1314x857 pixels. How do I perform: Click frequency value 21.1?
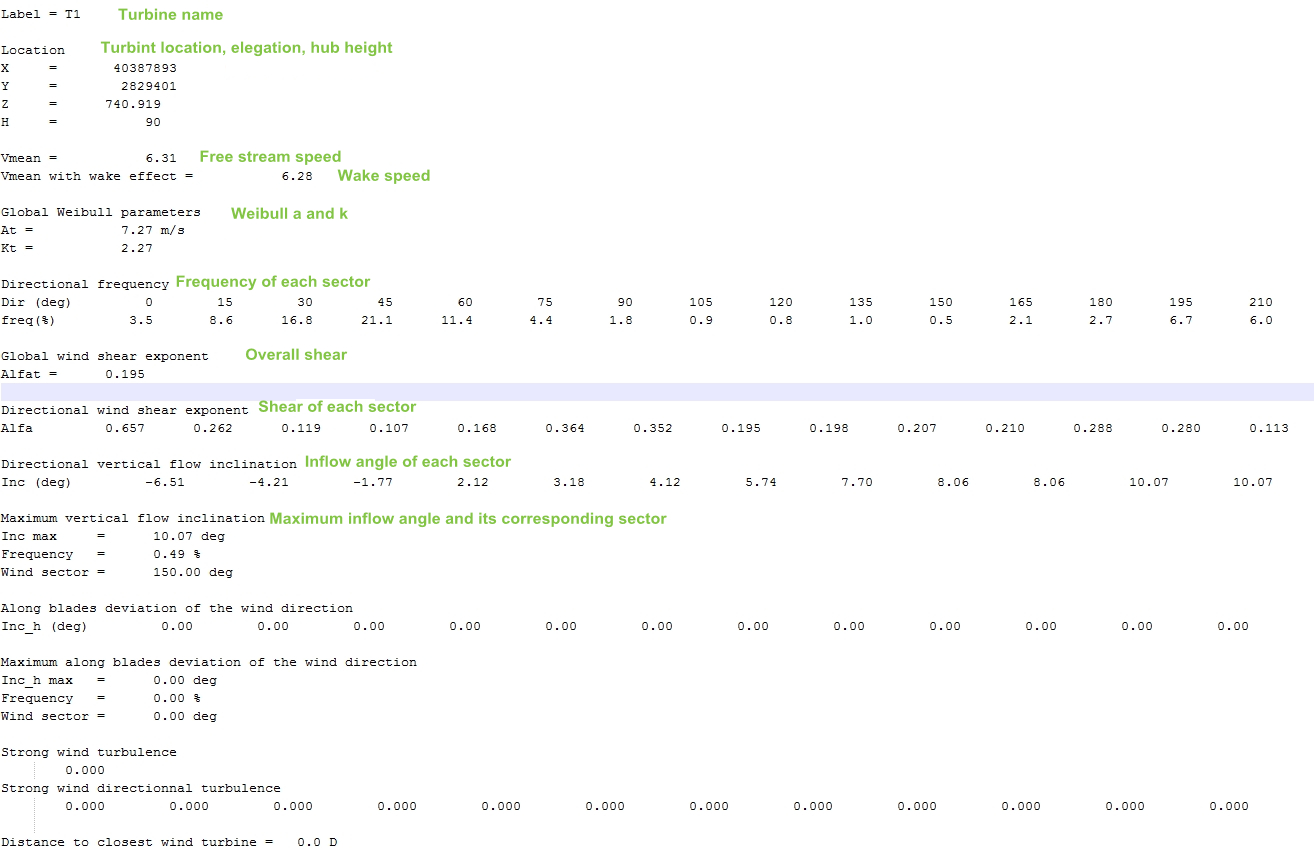pyautogui.click(x=377, y=320)
